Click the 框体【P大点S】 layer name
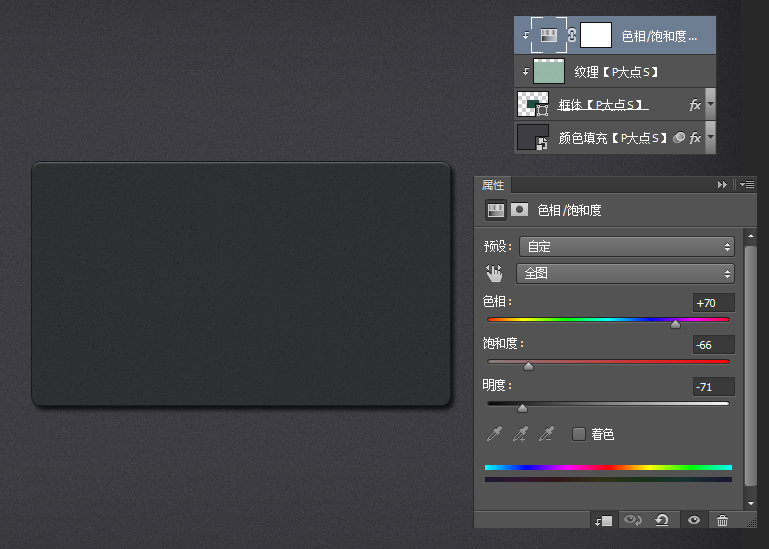 pyautogui.click(x=603, y=105)
